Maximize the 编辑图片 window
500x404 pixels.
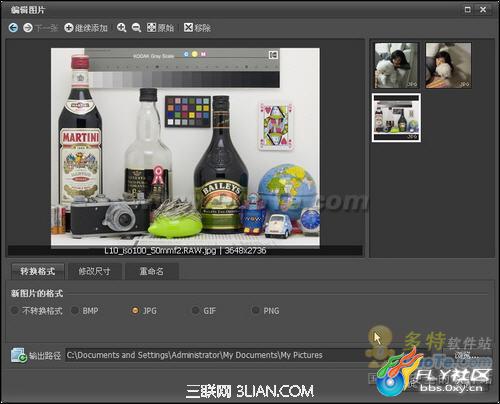pyautogui.click(x=468, y=10)
